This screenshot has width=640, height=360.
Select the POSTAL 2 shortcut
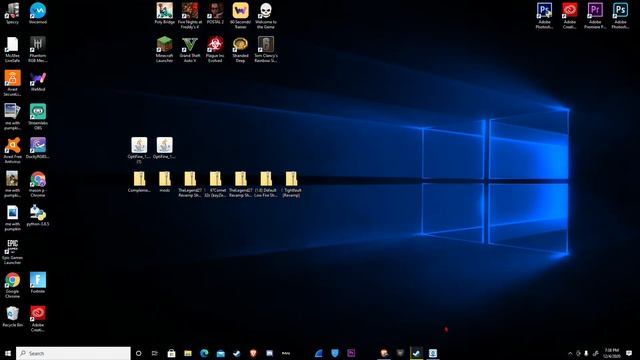pyautogui.click(x=215, y=13)
